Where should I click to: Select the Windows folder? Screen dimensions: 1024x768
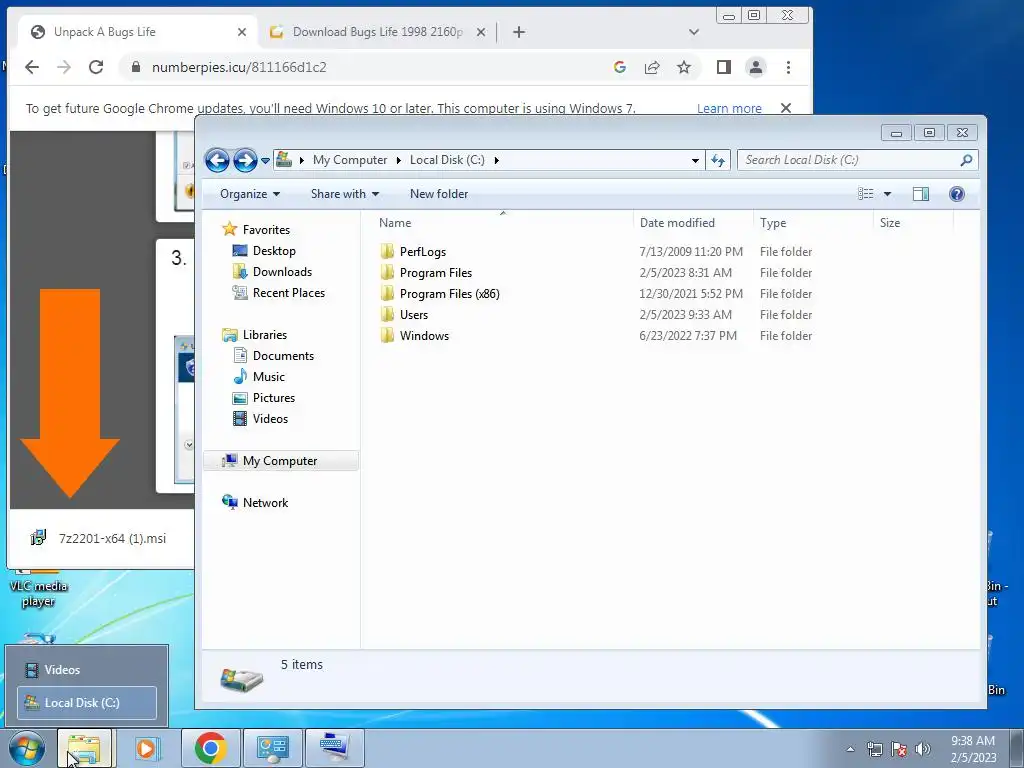424,336
